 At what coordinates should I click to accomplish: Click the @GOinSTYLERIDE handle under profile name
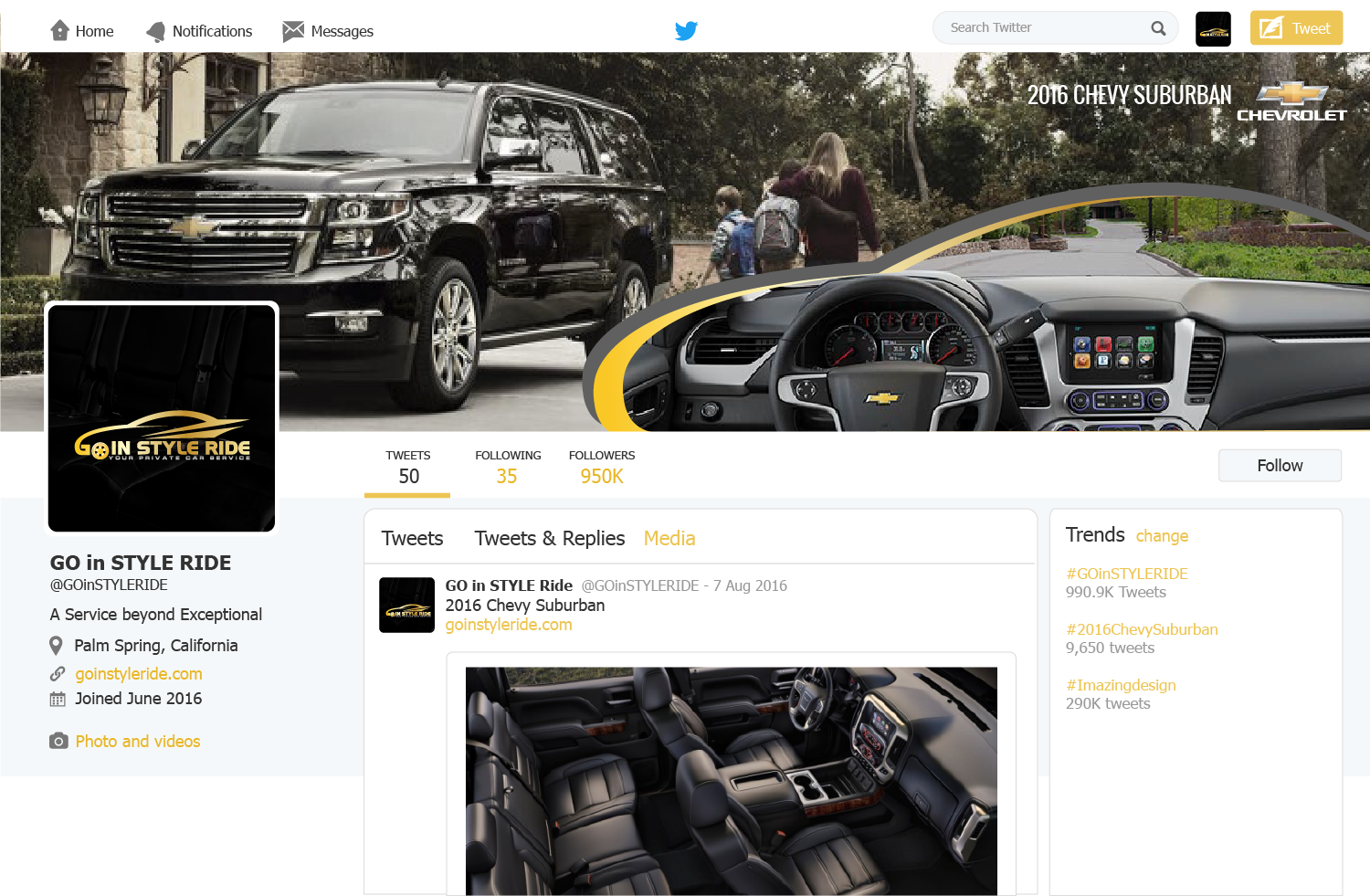[x=109, y=585]
